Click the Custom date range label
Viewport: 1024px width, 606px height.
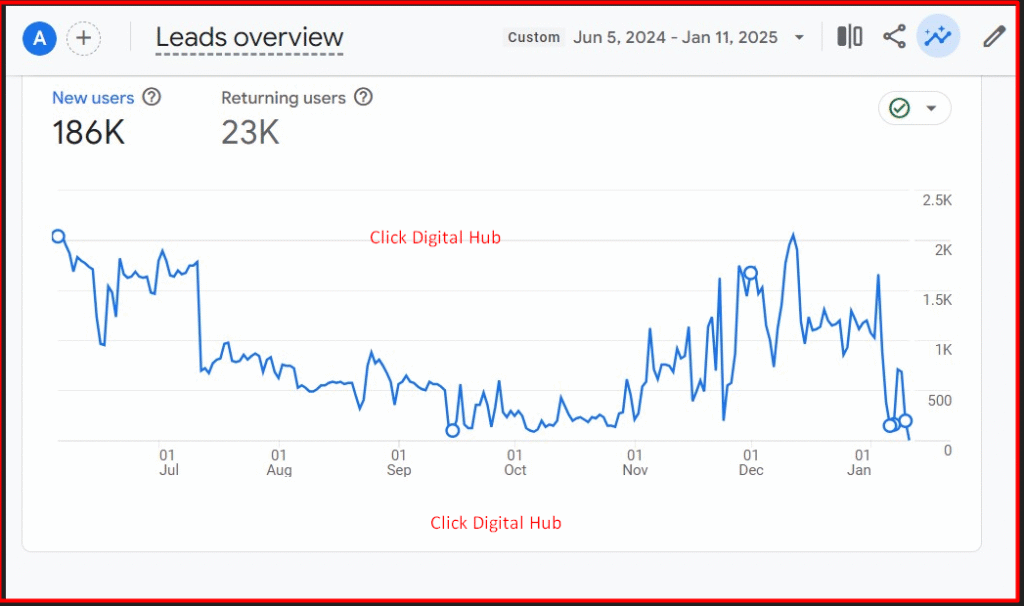pos(533,37)
